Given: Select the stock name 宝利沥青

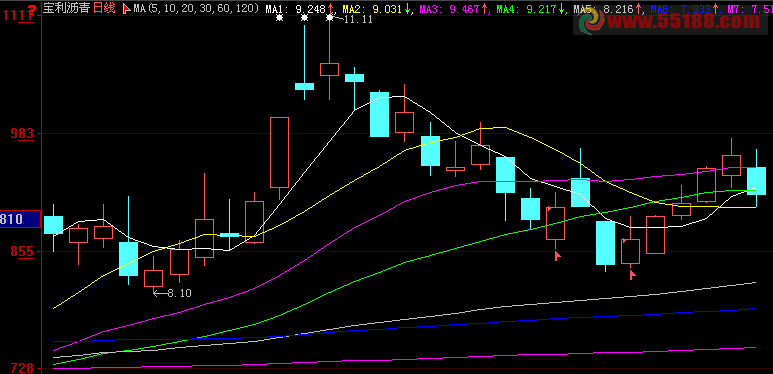Looking at the screenshot, I should click(67, 8).
